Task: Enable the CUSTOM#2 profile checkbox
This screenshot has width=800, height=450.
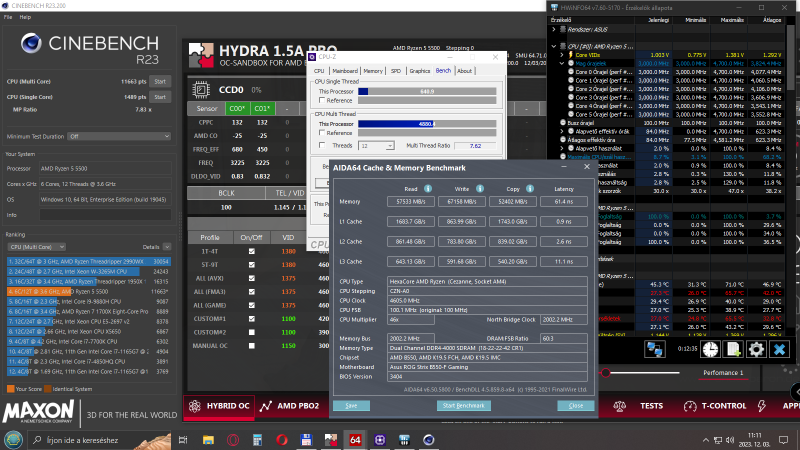Action: [252, 332]
